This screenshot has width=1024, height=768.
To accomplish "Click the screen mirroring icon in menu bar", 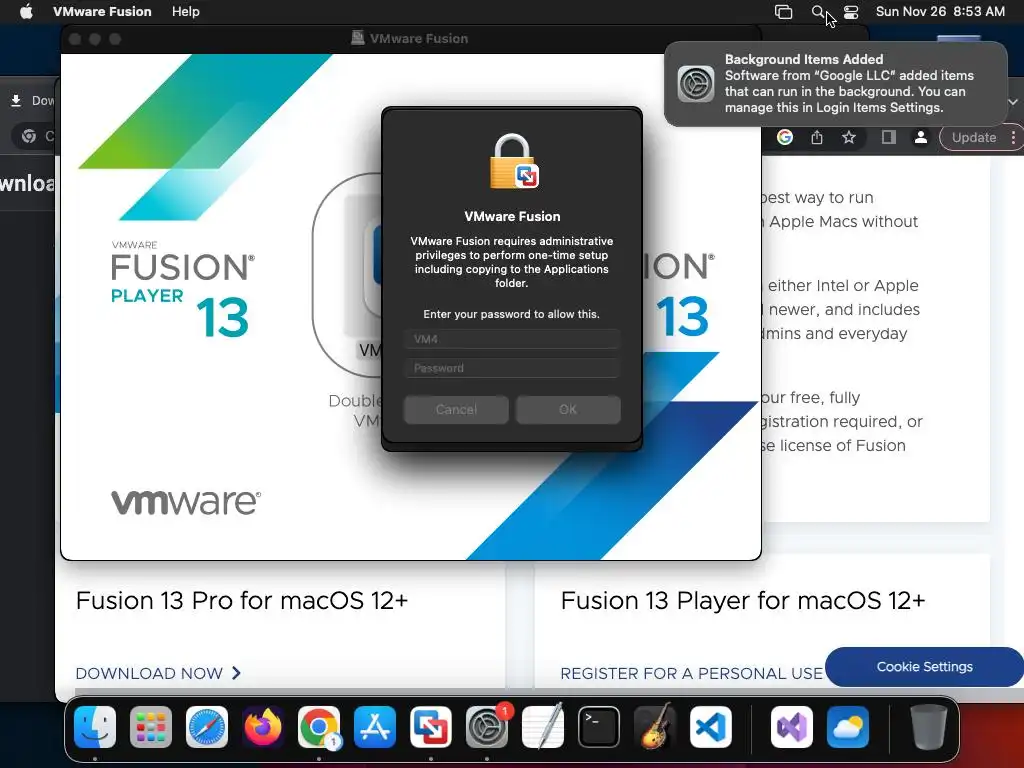I will (783, 12).
